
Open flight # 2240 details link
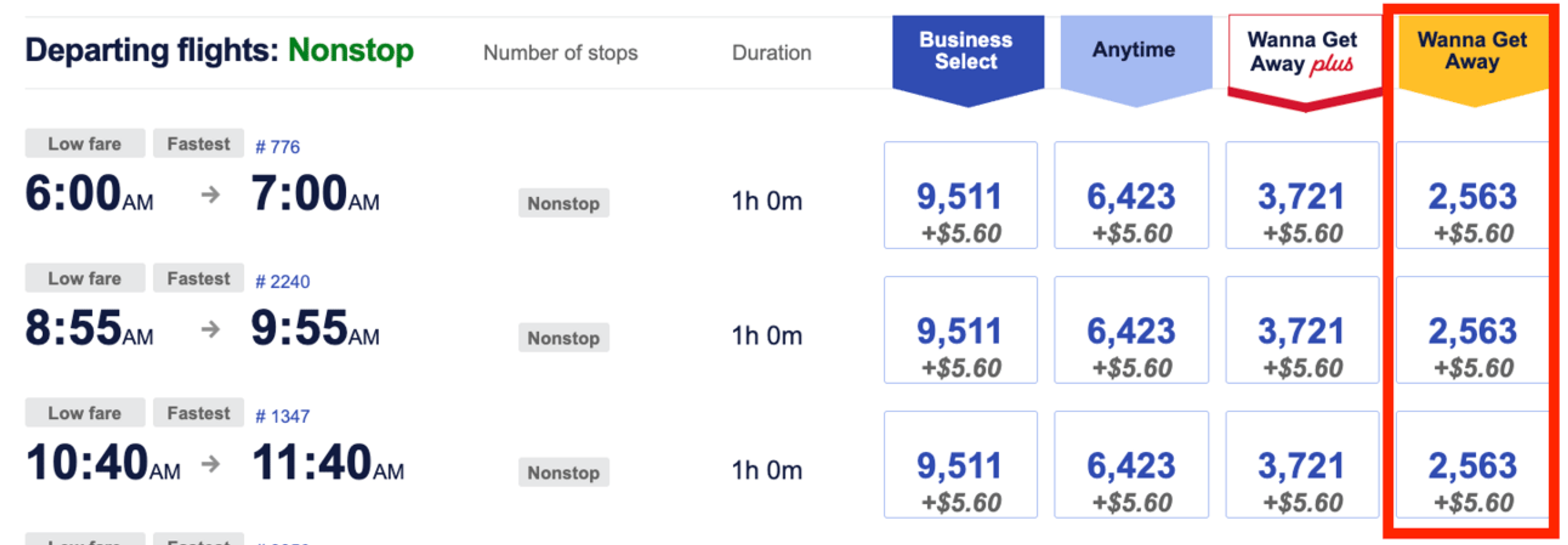coord(283,281)
